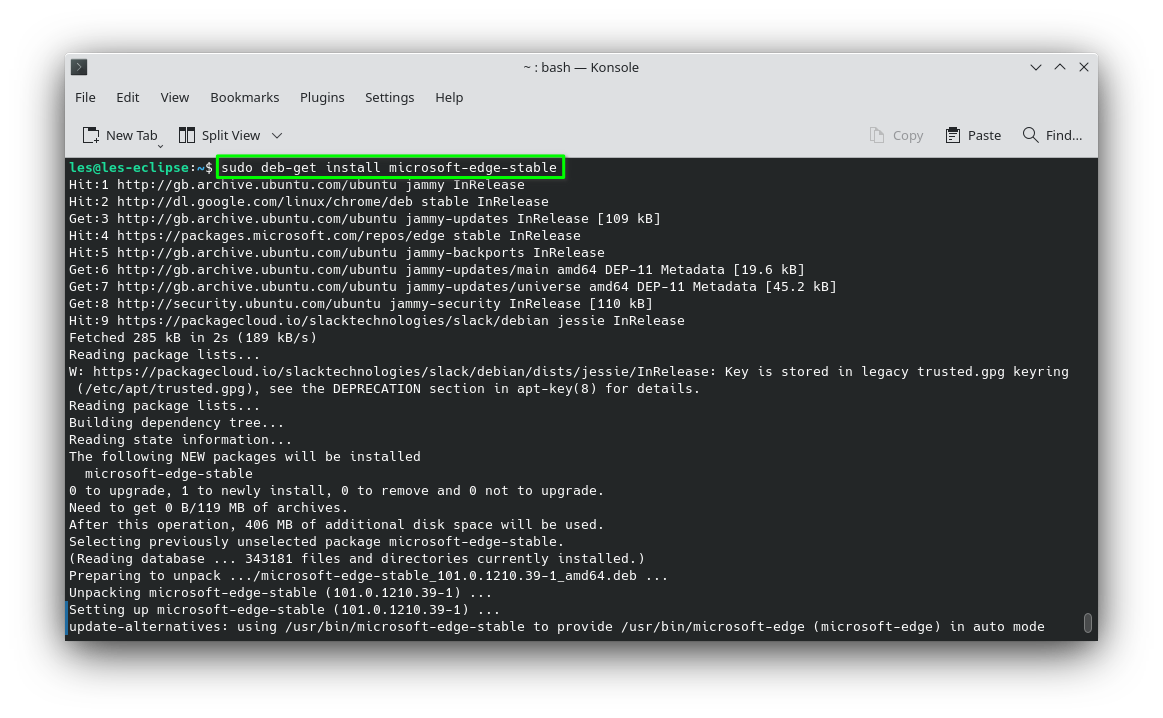Click the New Tab icon

coord(90,135)
